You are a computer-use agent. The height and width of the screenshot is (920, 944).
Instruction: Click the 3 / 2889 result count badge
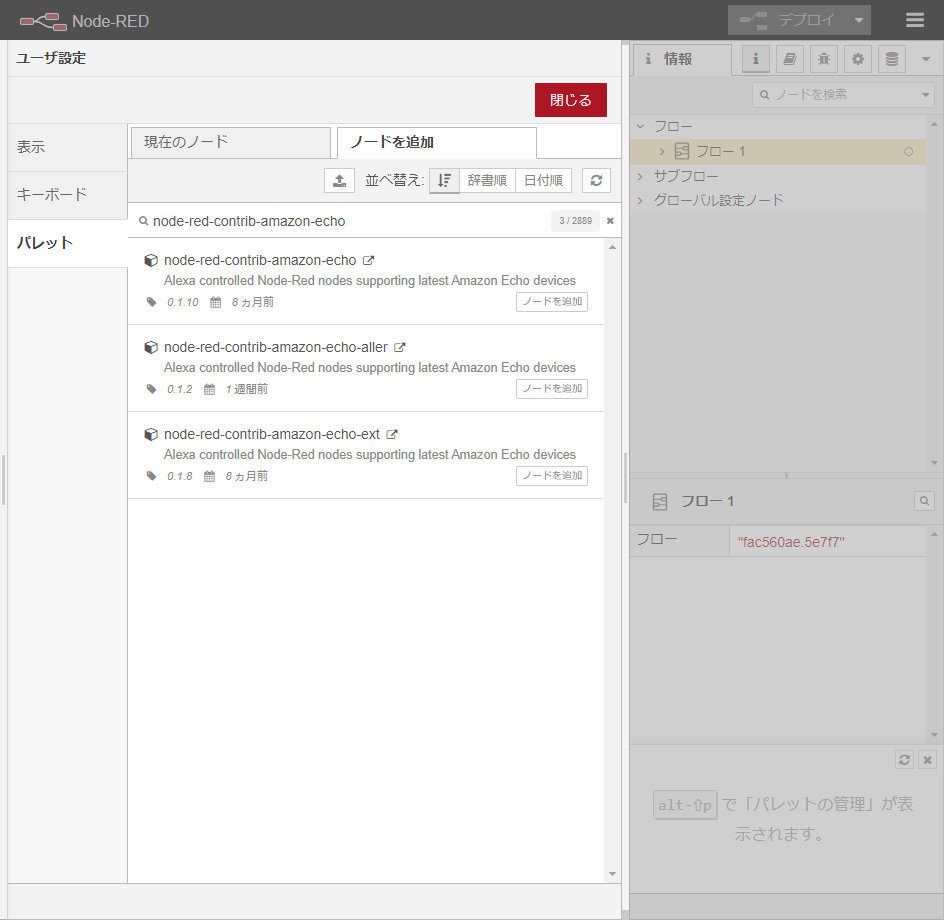(576, 221)
